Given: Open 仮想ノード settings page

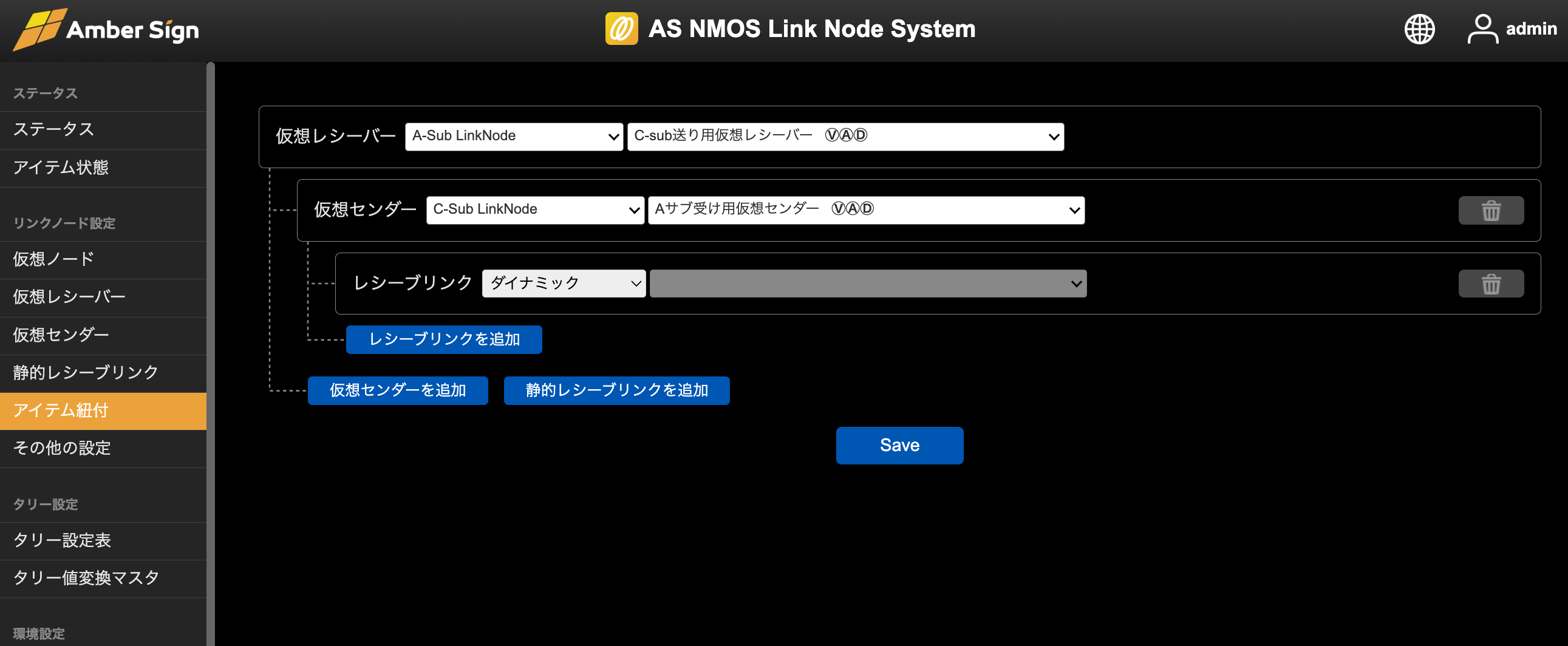Looking at the screenshot, I should tap(103, 260).
